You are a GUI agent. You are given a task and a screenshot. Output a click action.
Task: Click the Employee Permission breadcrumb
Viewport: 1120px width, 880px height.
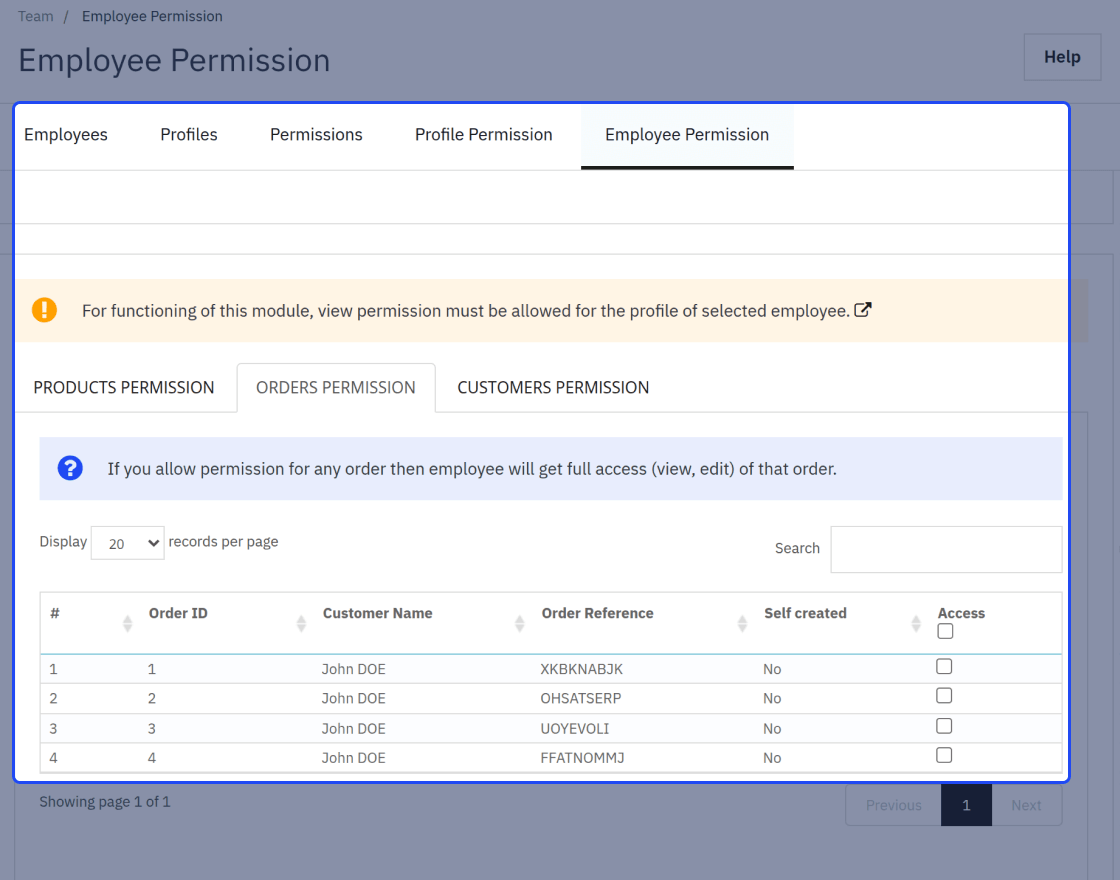(152, 16)
